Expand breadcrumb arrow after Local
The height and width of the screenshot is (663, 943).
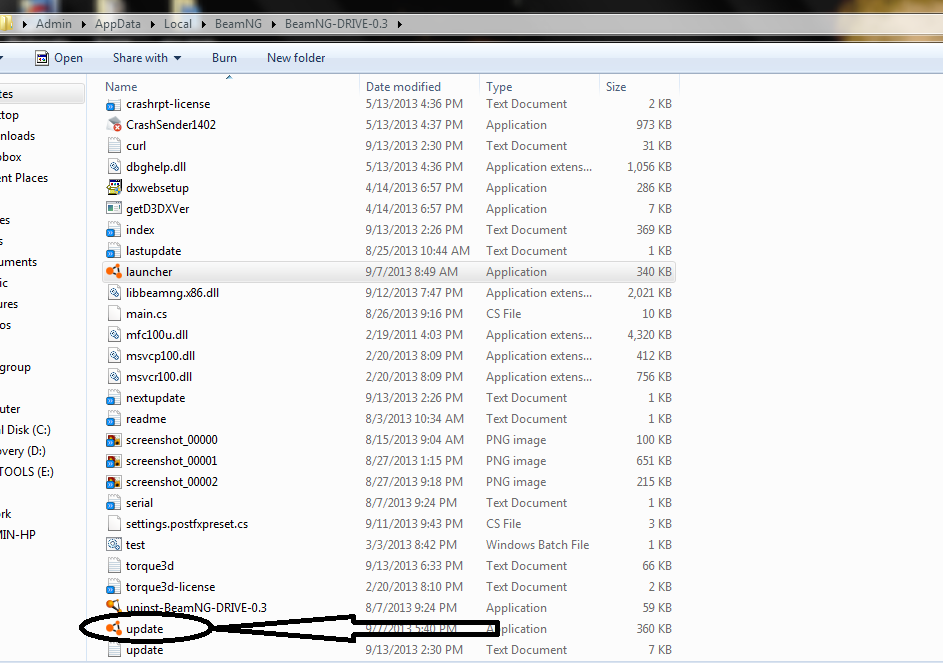point(203,24)
